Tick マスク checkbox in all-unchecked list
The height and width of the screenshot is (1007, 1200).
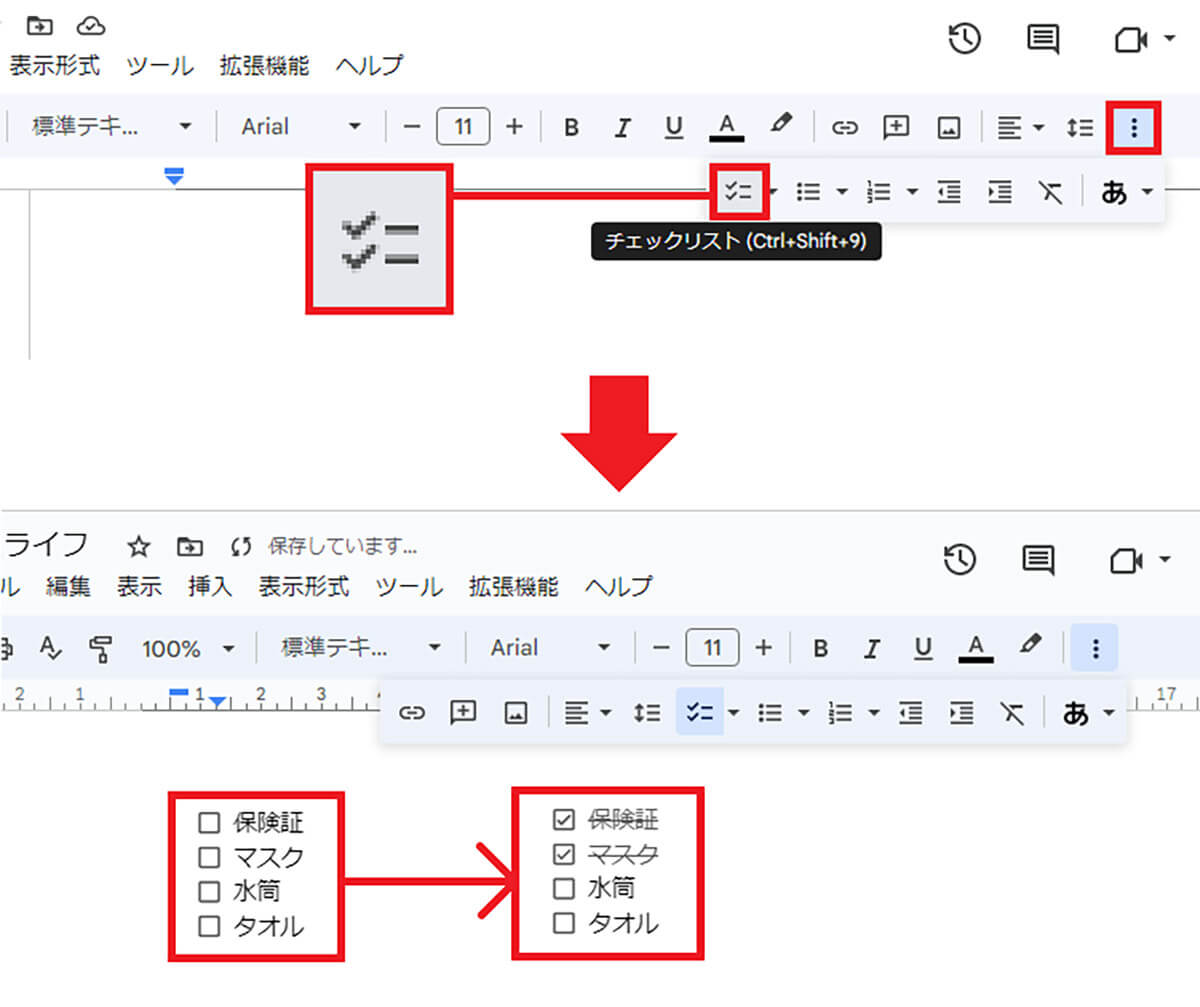pyautogui.click(x=209, y=857)
